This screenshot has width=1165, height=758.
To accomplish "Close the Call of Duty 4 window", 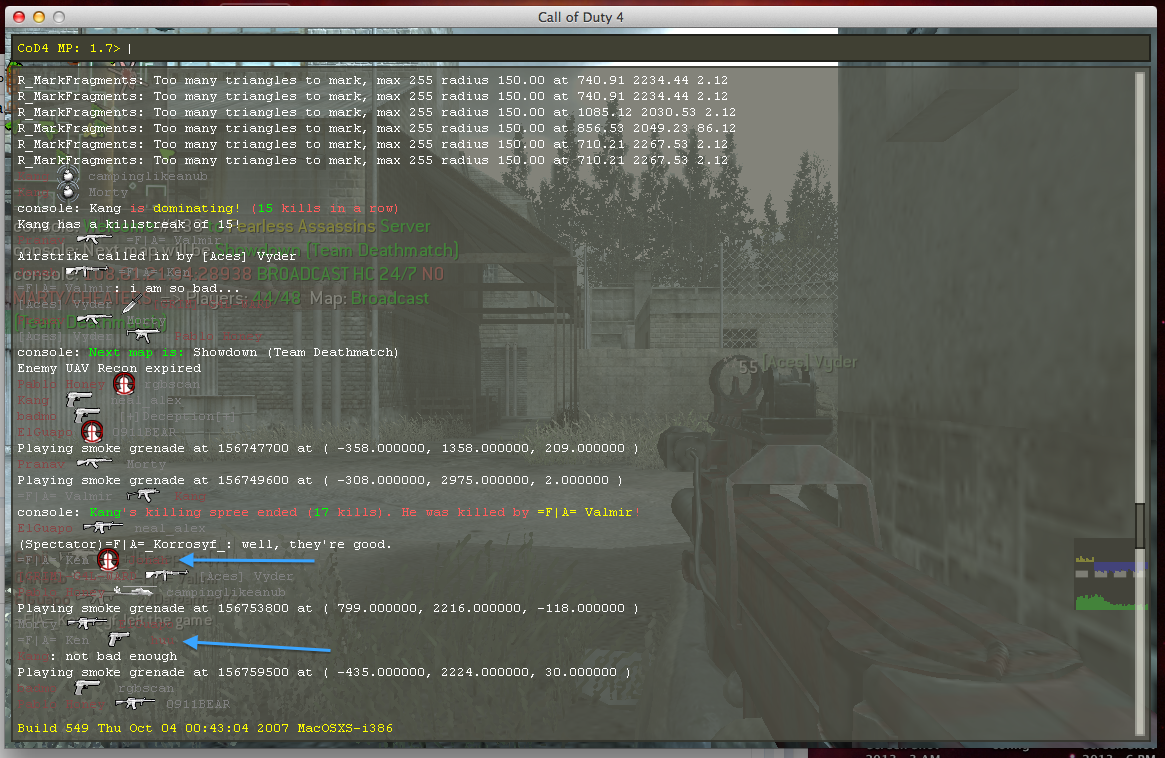I will tap(19, 17).
